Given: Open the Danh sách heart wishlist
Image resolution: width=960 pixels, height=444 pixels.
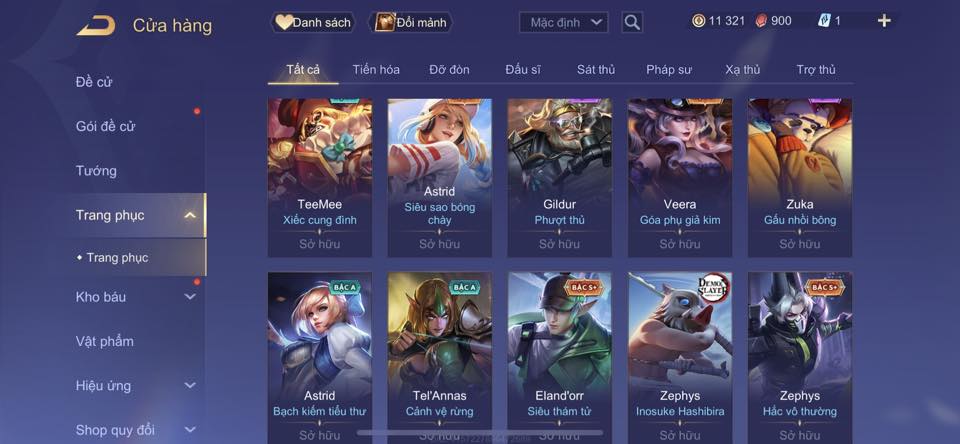Looking at the screenshot, I should [313, 23].
